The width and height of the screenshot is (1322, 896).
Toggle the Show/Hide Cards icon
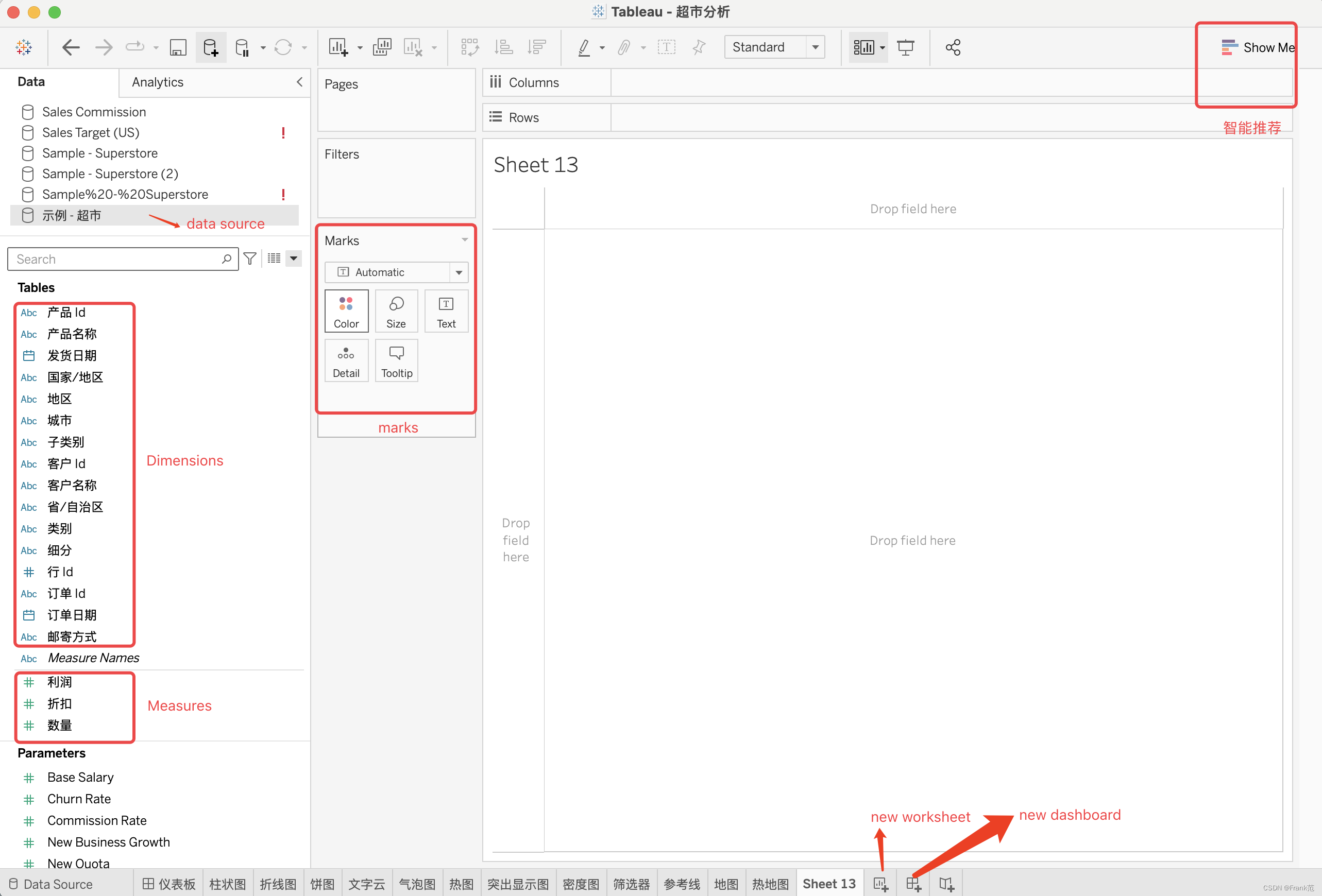pos(863,47)
